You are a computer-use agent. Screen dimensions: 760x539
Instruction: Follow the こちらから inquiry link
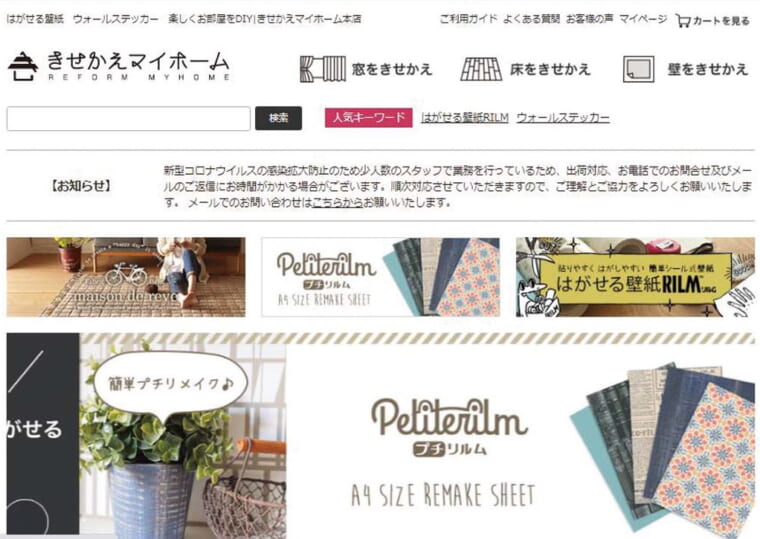[x=337, y=203]
